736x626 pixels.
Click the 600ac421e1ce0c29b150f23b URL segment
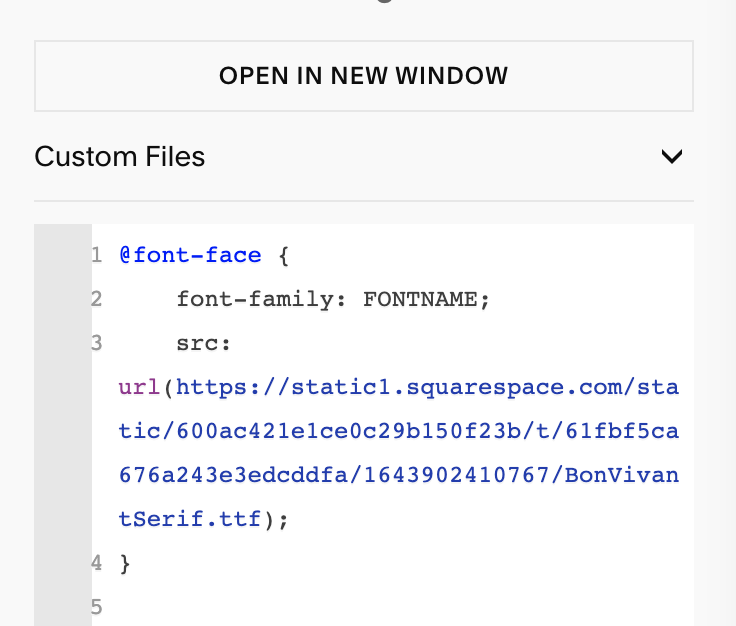[349, 431]
